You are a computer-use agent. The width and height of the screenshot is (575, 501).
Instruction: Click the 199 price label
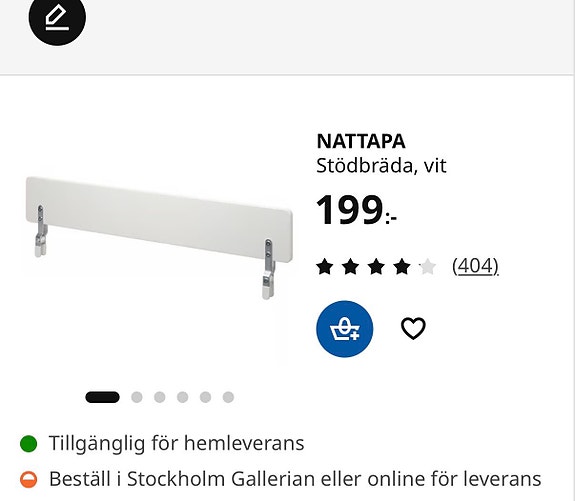click(356, 211)
